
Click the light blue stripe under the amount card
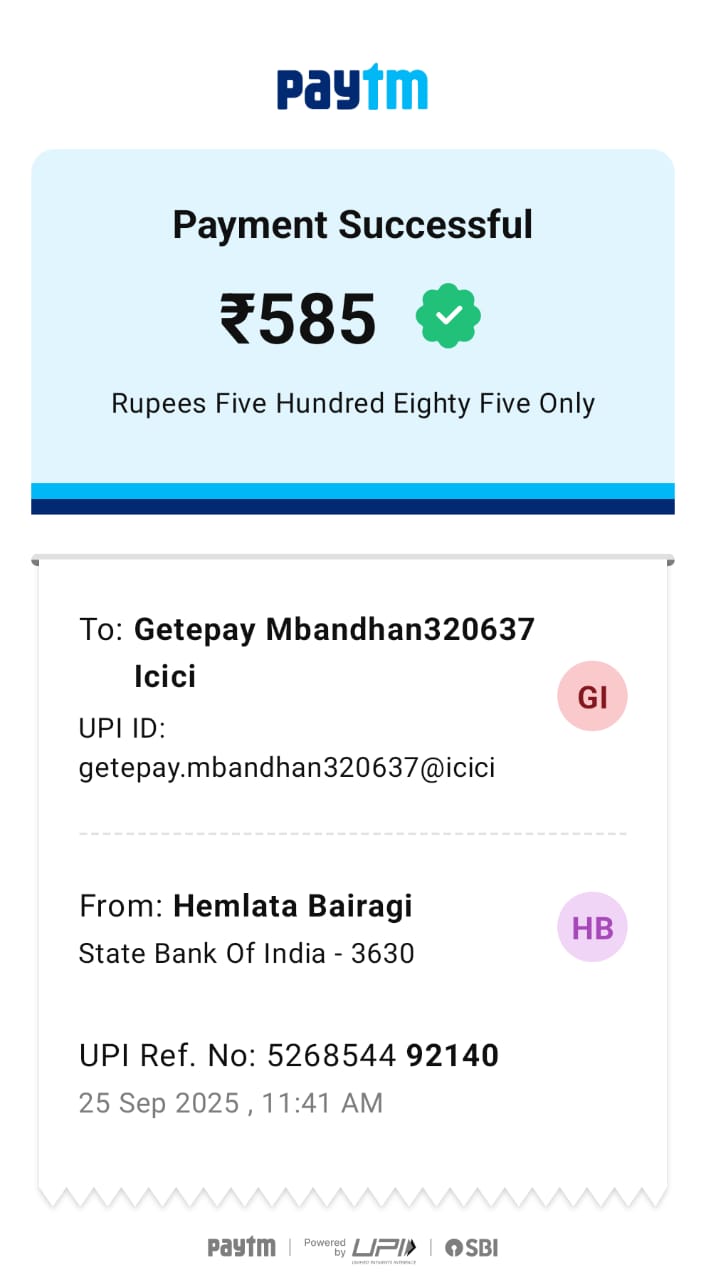(x=352, y=491)
